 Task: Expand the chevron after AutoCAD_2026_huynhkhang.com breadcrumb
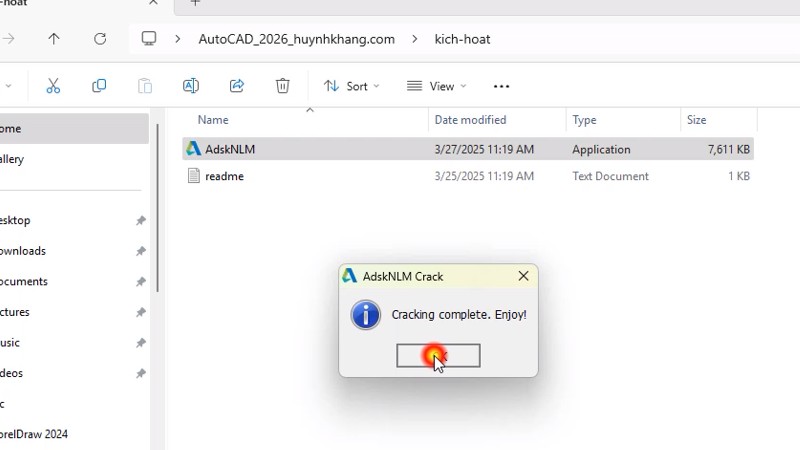(x=415, y=39)
